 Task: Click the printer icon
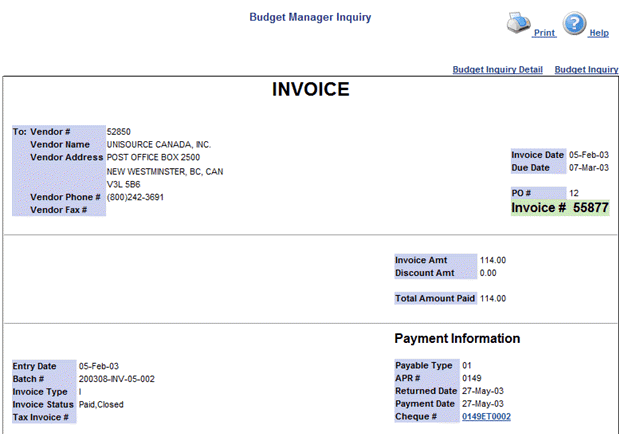(x=519, y=23)
